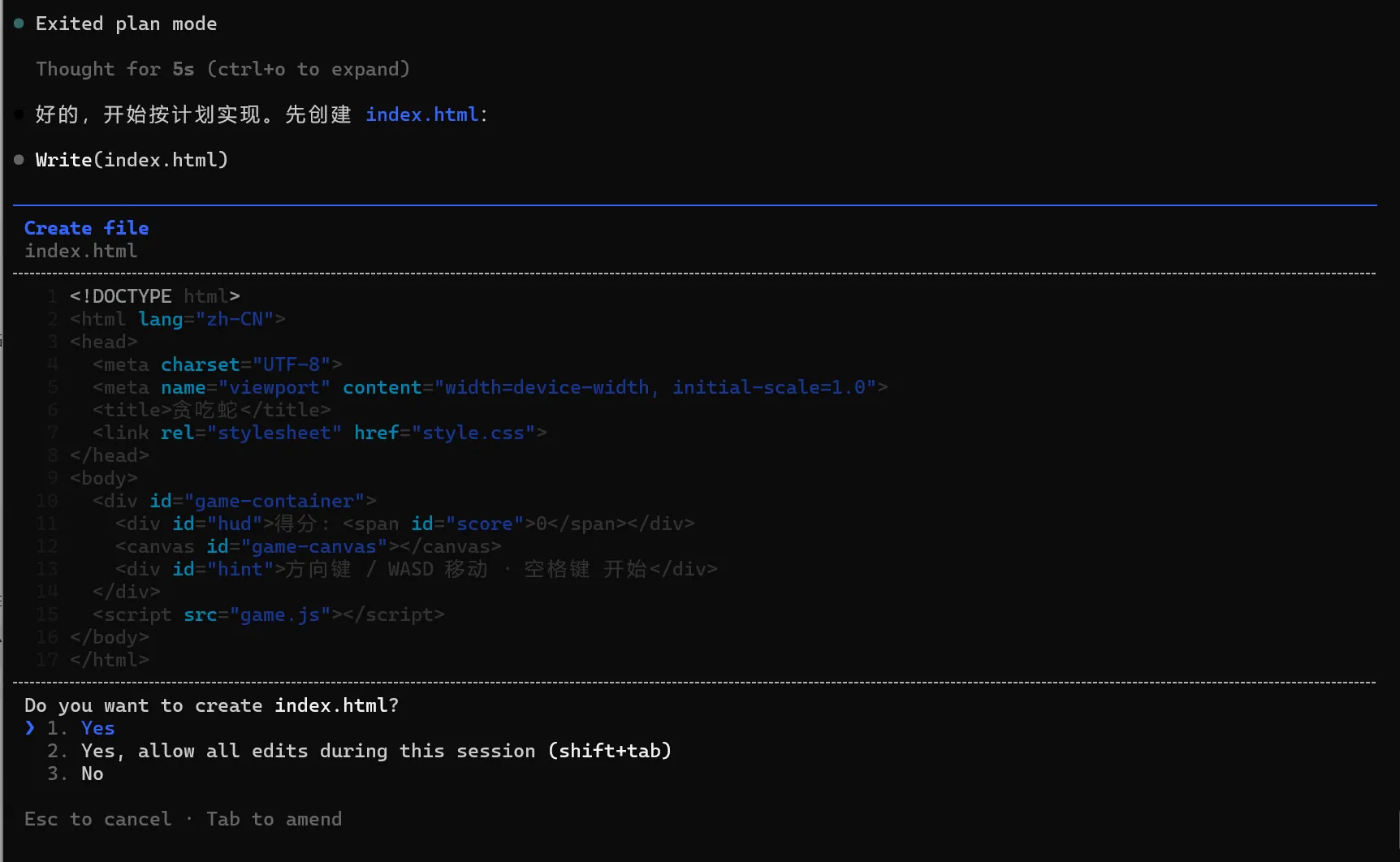Click the 'Tab to amend' hint
This screenshot has width=1400, height=862.
(274, 819)
